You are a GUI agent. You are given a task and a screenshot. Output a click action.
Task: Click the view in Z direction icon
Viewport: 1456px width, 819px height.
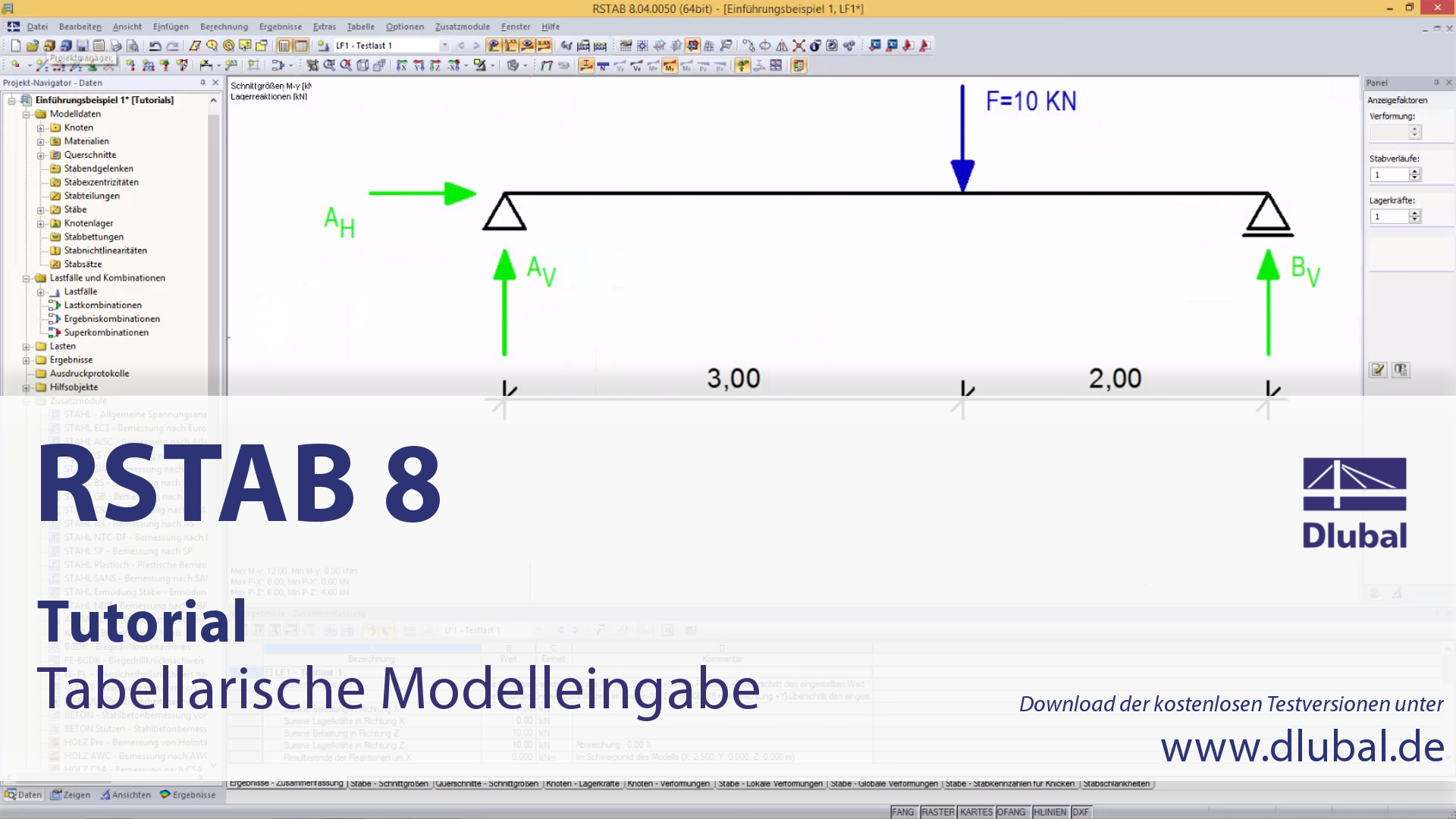pos(435,66)
